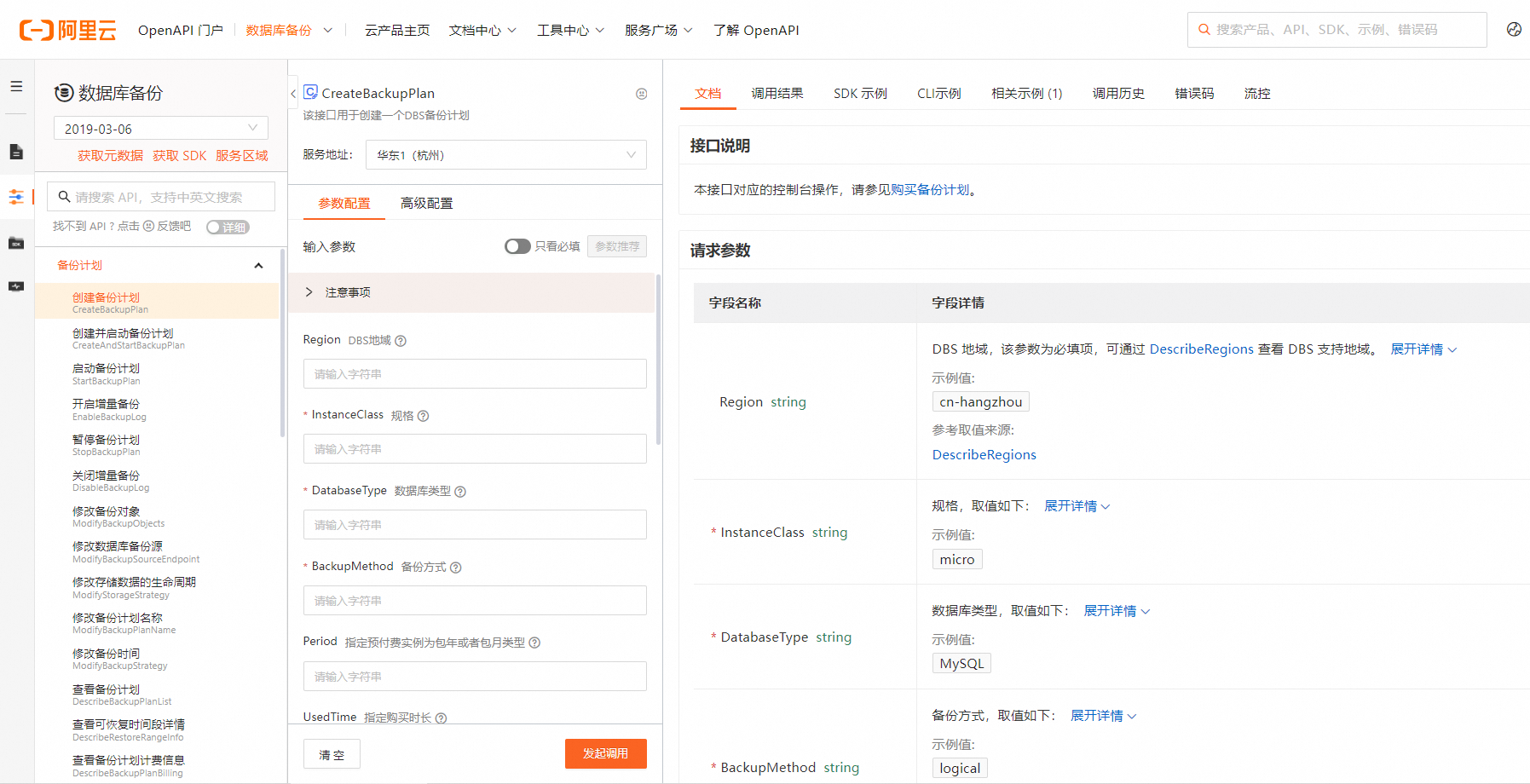Open 了解 OpenAPI in top nav

tap(756, 30)
